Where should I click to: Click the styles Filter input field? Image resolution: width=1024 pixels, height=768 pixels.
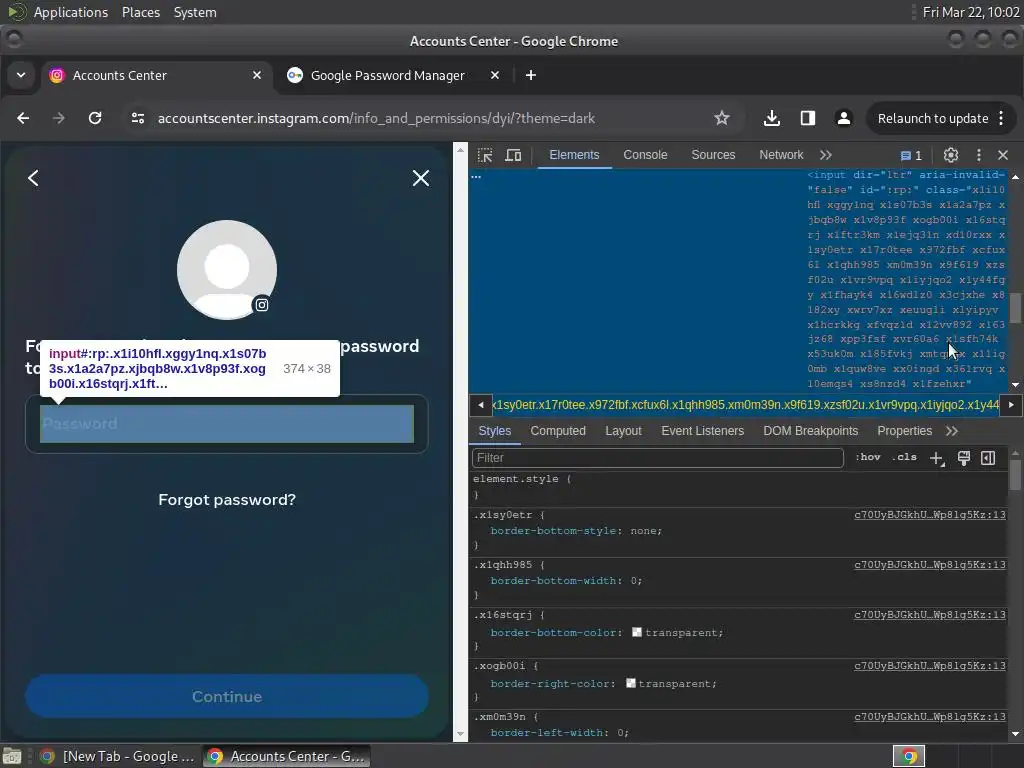pos(658,458)
